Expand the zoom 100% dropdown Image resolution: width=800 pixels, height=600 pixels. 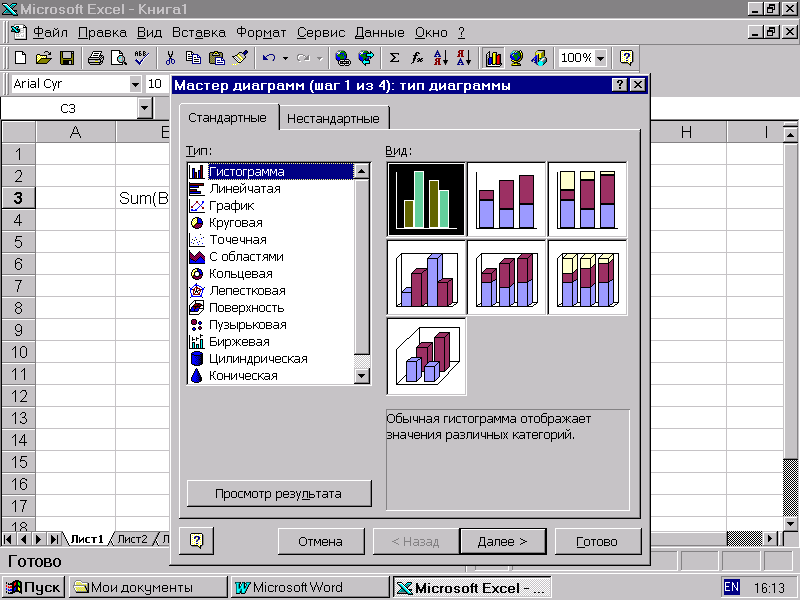tap(601, 58)
